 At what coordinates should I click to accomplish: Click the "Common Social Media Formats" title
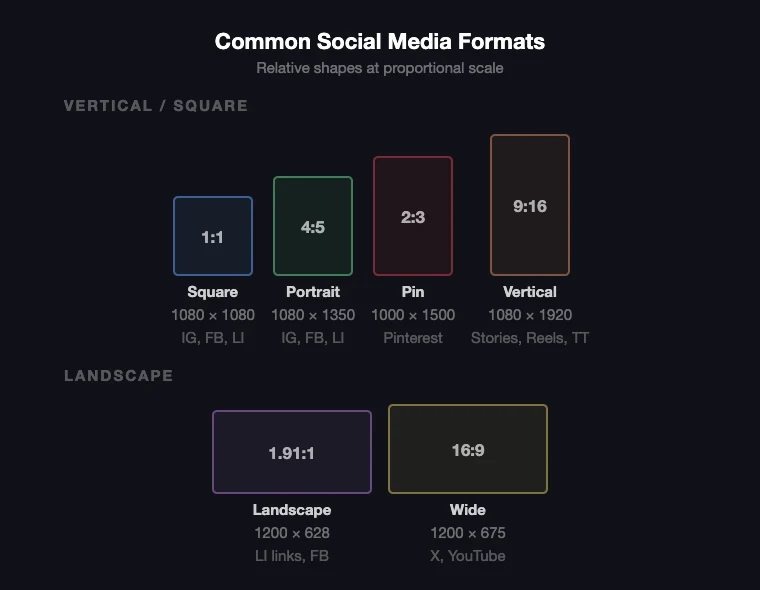coord(380,41)
